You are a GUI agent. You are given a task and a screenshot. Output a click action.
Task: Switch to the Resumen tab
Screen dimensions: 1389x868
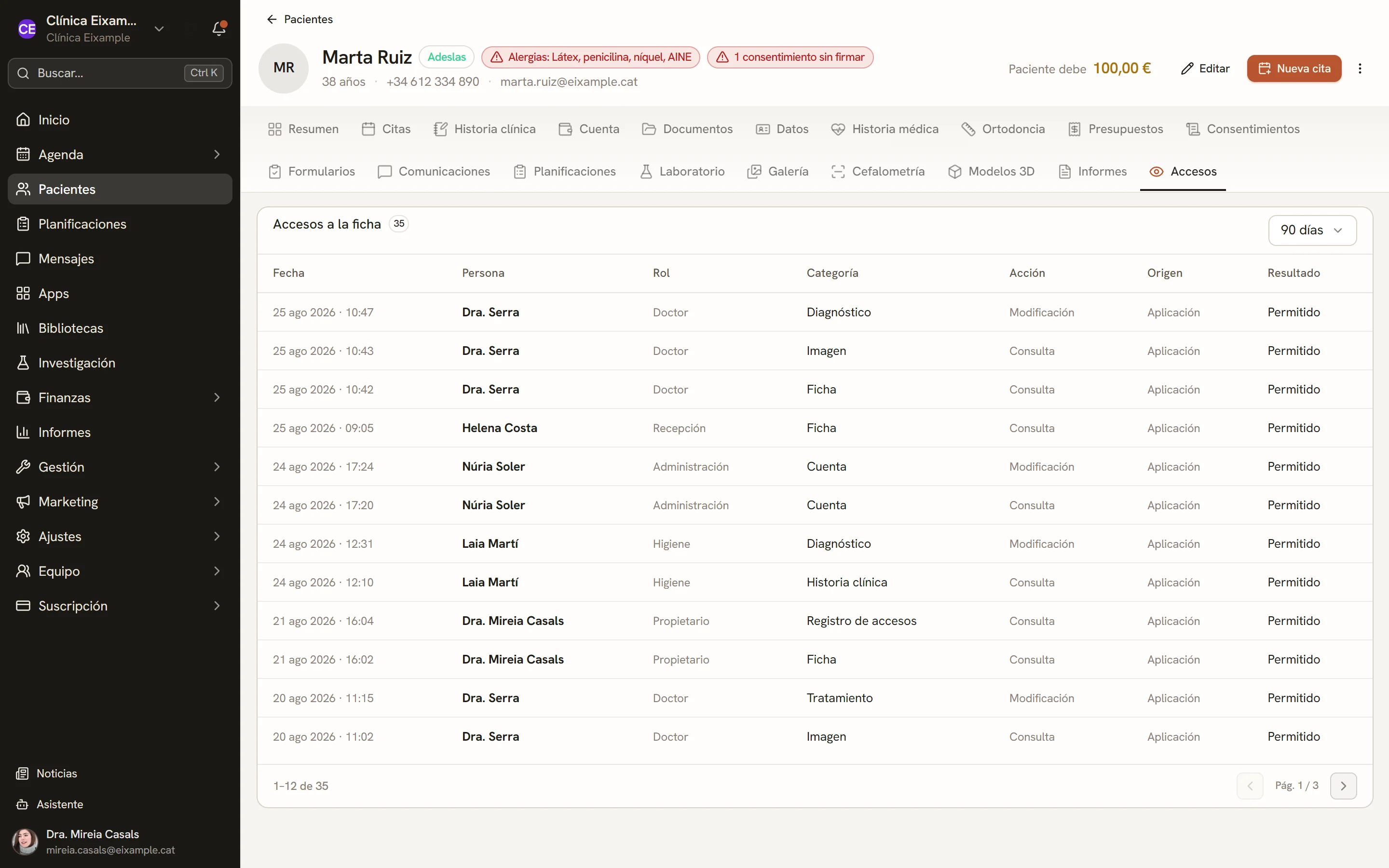click(303, 129)
